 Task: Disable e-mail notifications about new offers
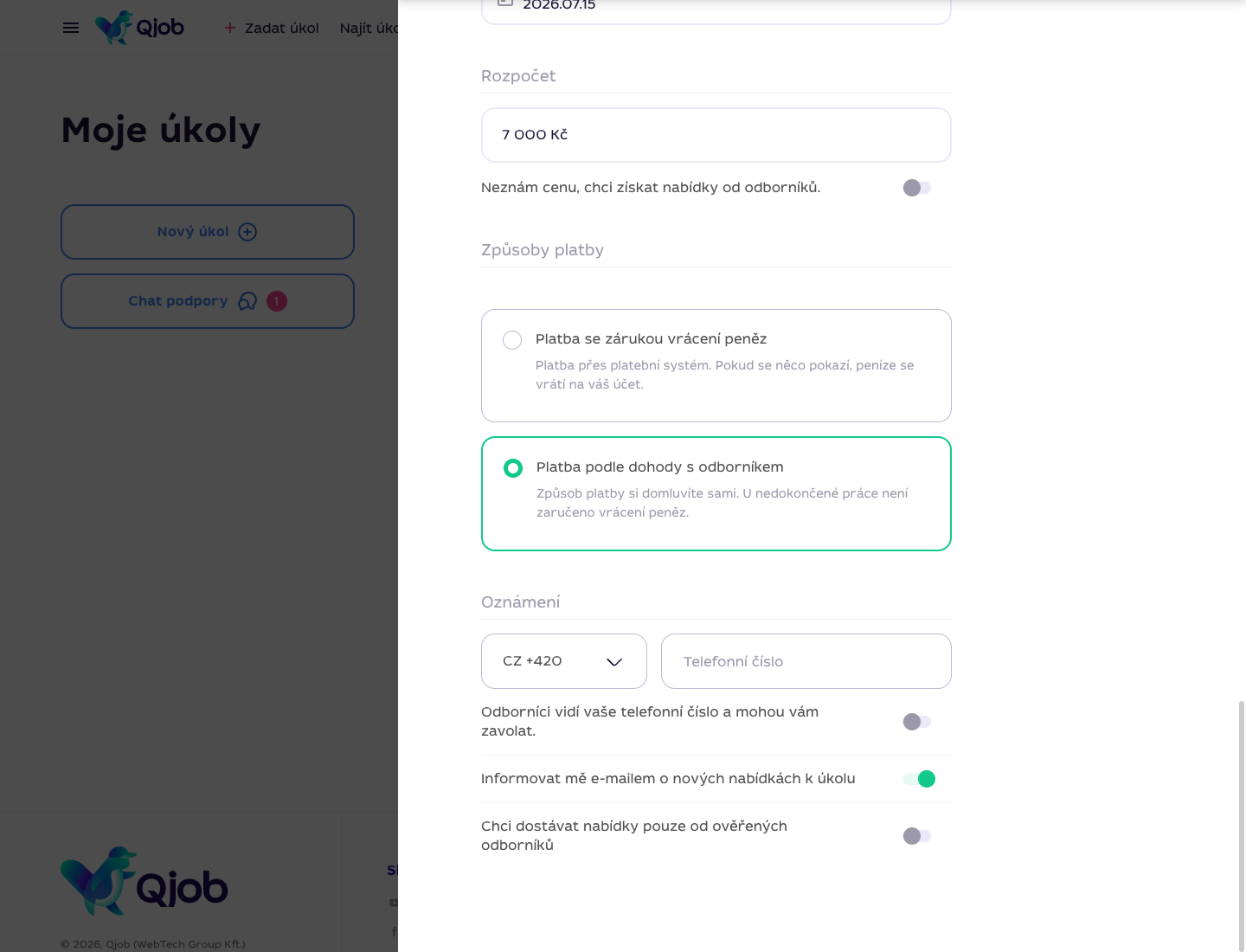point(919,779)
